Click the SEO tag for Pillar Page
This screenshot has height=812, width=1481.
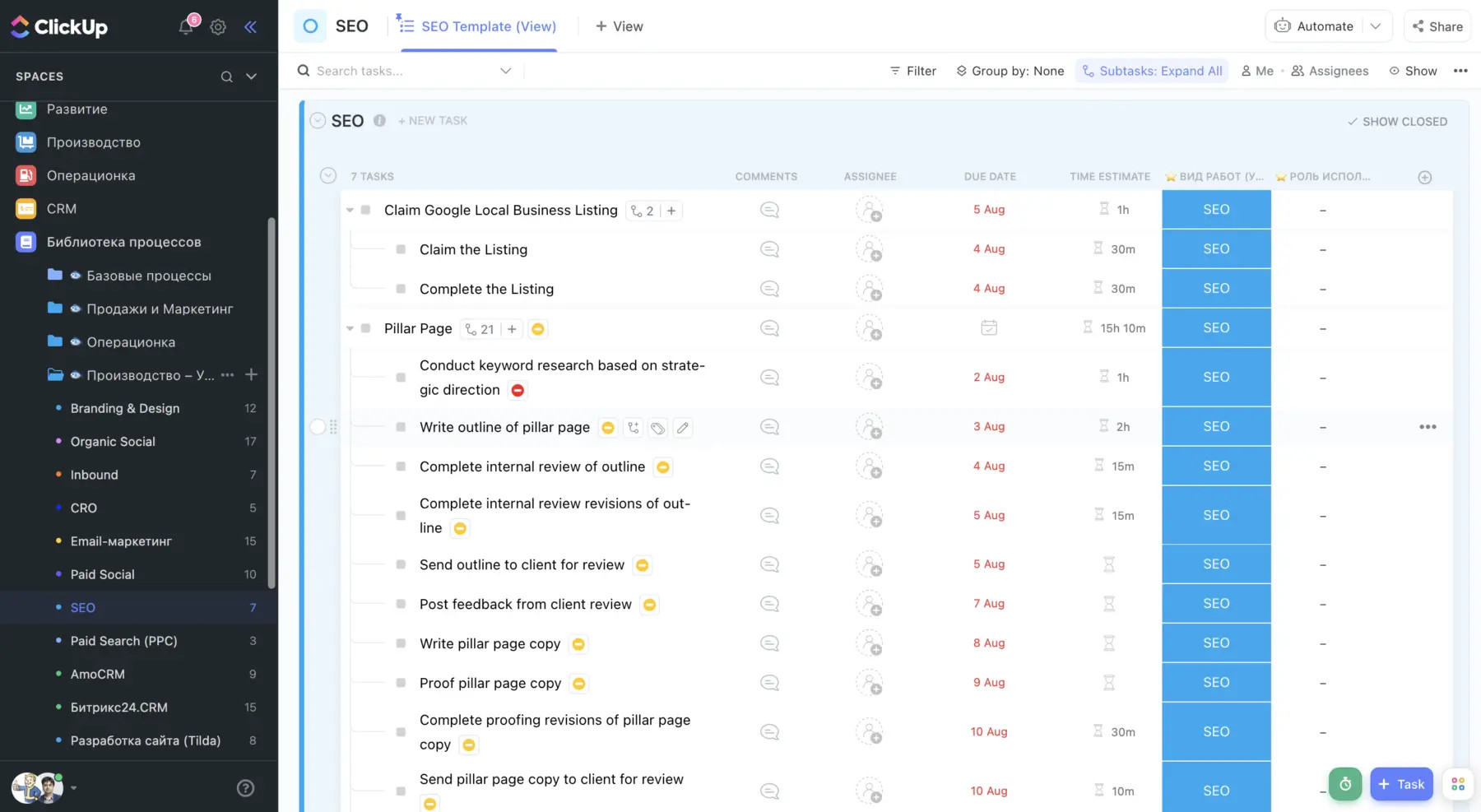1216,328
